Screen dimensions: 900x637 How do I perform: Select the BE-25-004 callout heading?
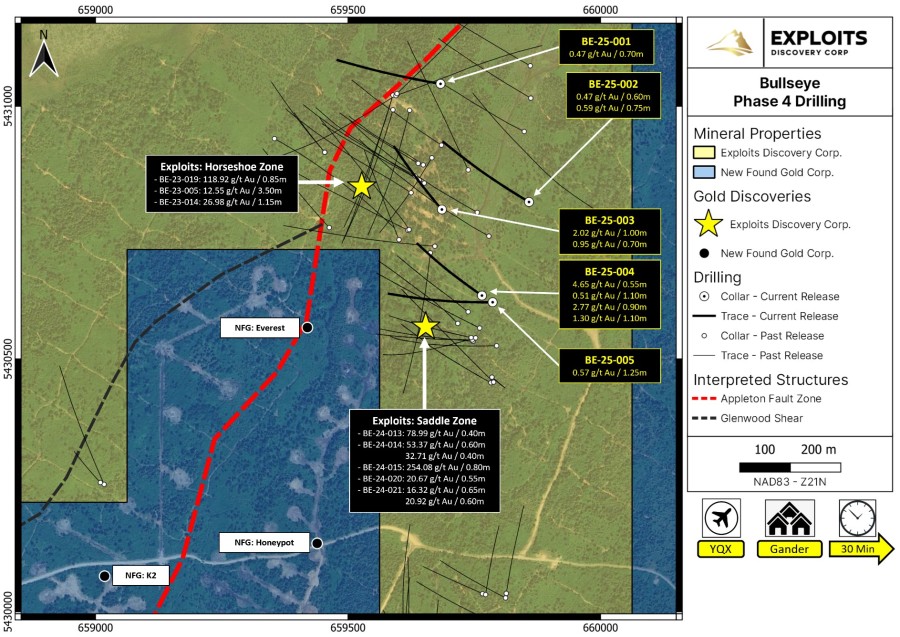[610, 271]
